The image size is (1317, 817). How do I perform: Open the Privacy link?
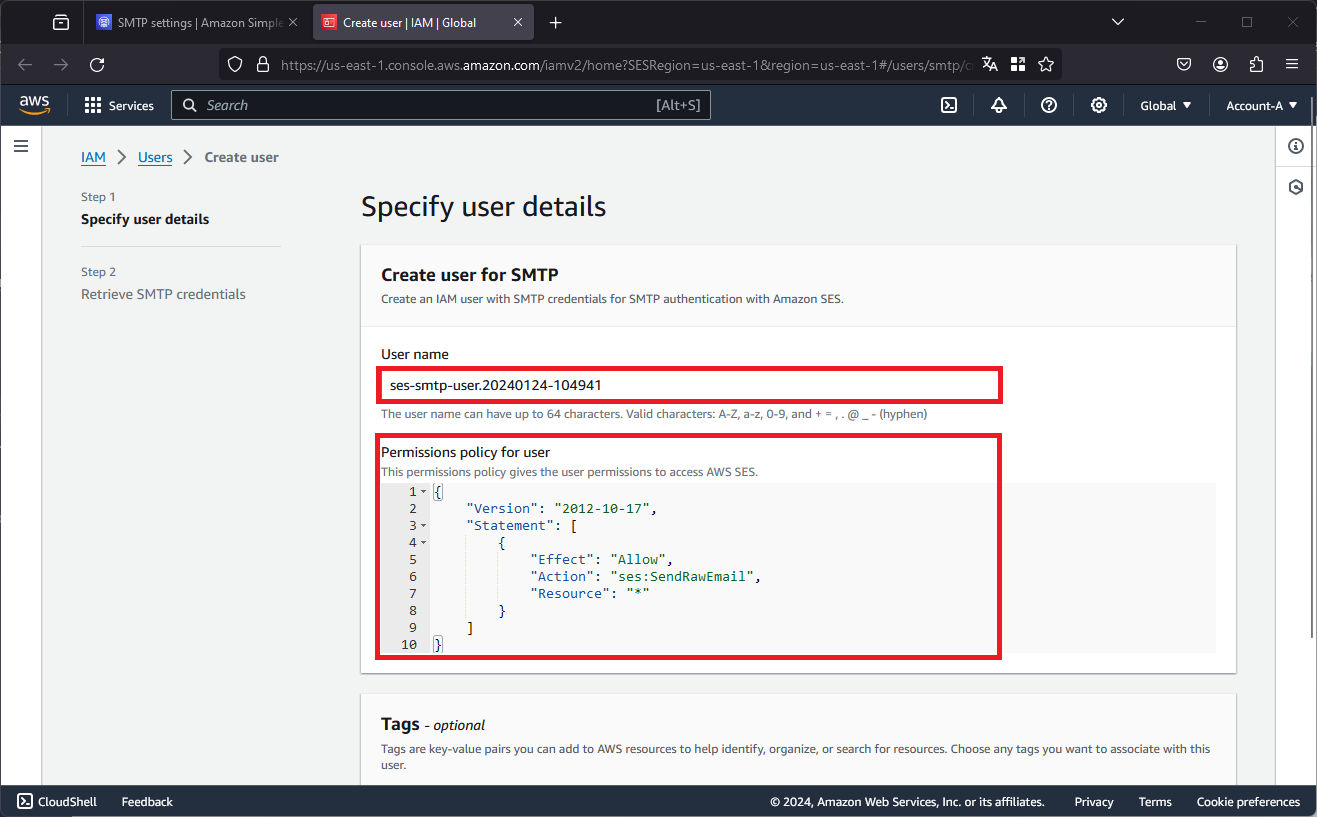pos(1094,801)
